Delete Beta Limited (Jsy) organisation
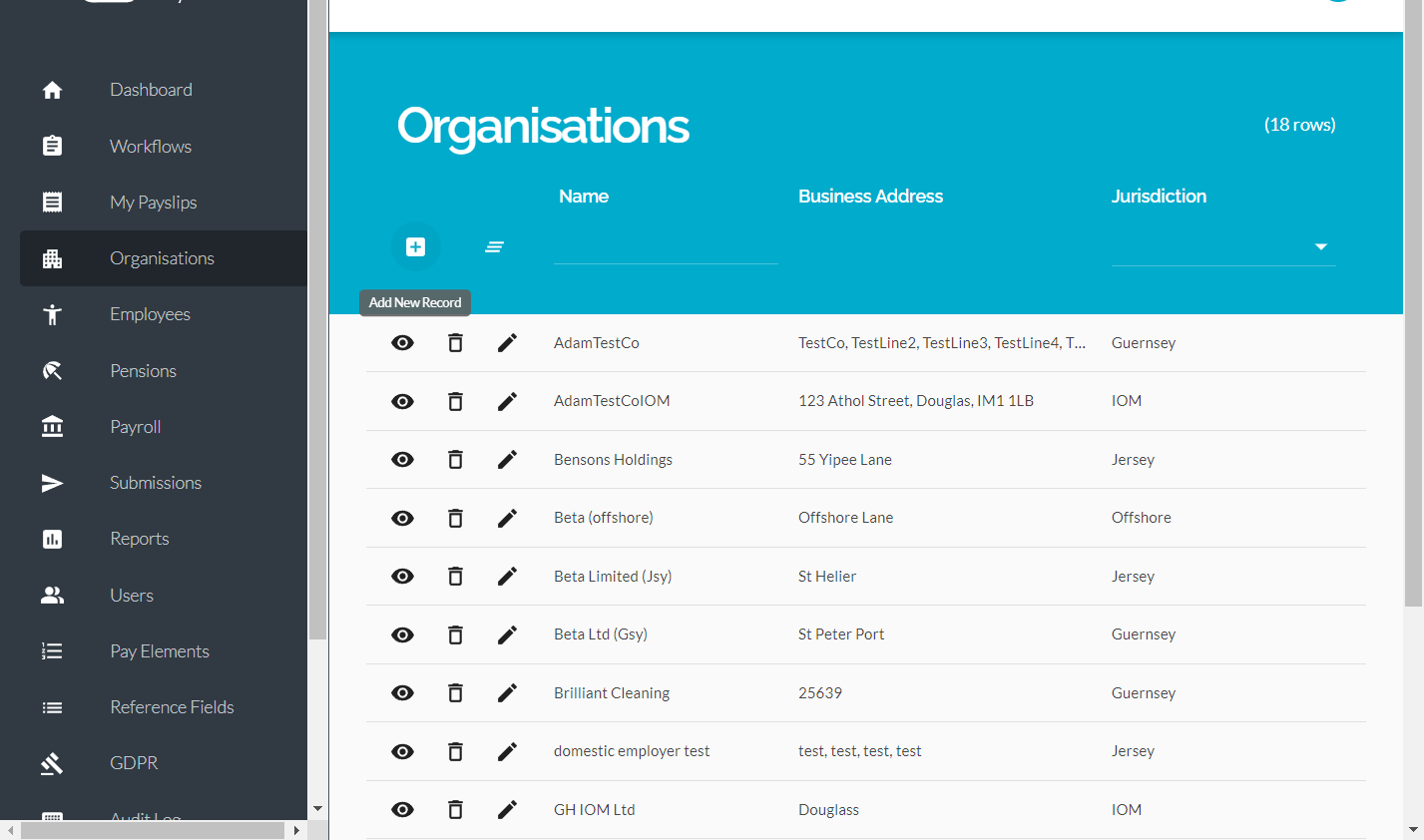 pos(455,577)
